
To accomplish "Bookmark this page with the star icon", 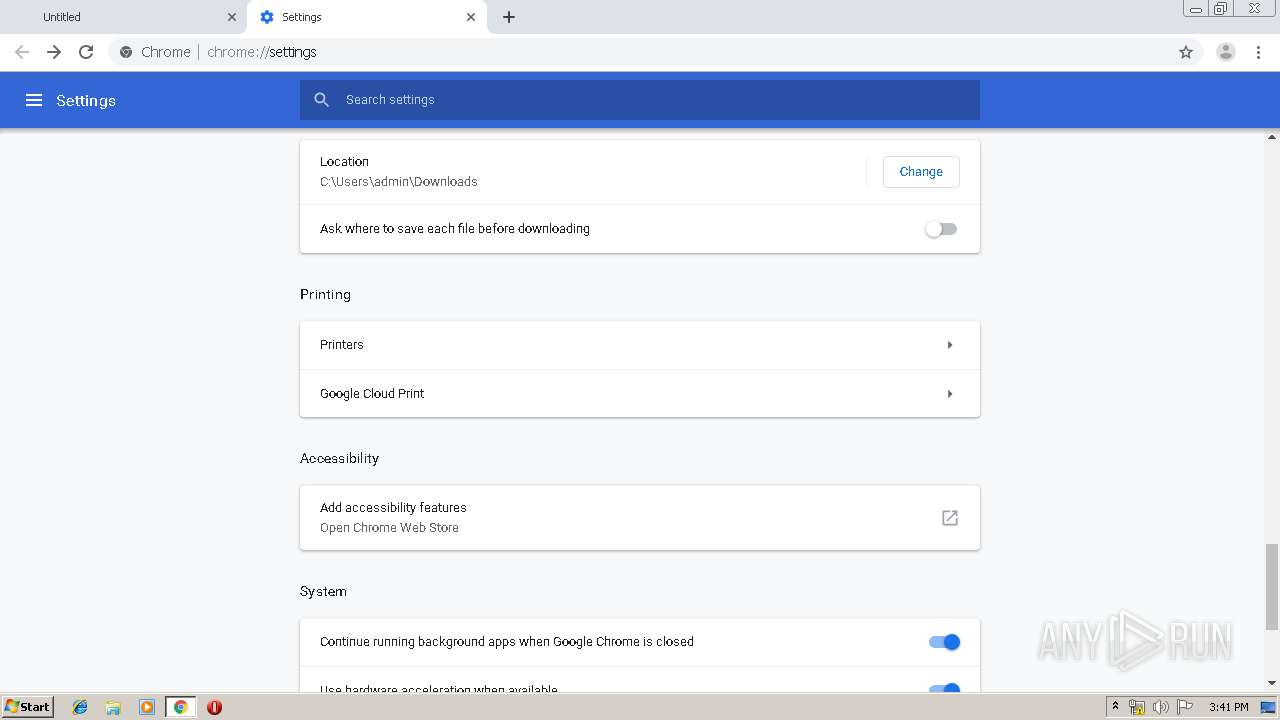I will [x=1186, y=52].
